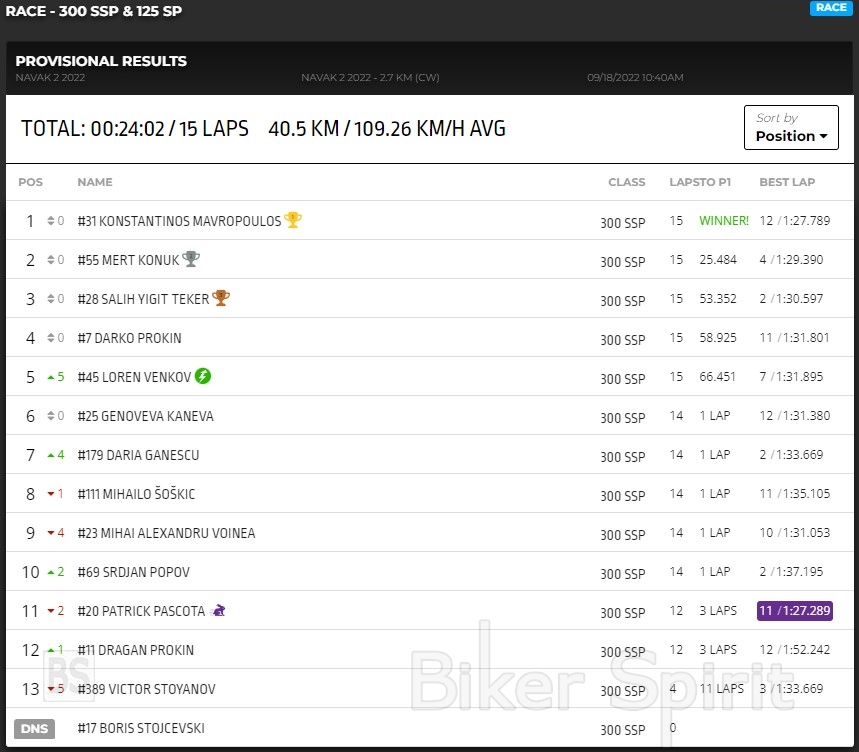Open rider #25 Genoveva Kaneva entry
This screenshot has height=752, width=859.
point(145,416)
